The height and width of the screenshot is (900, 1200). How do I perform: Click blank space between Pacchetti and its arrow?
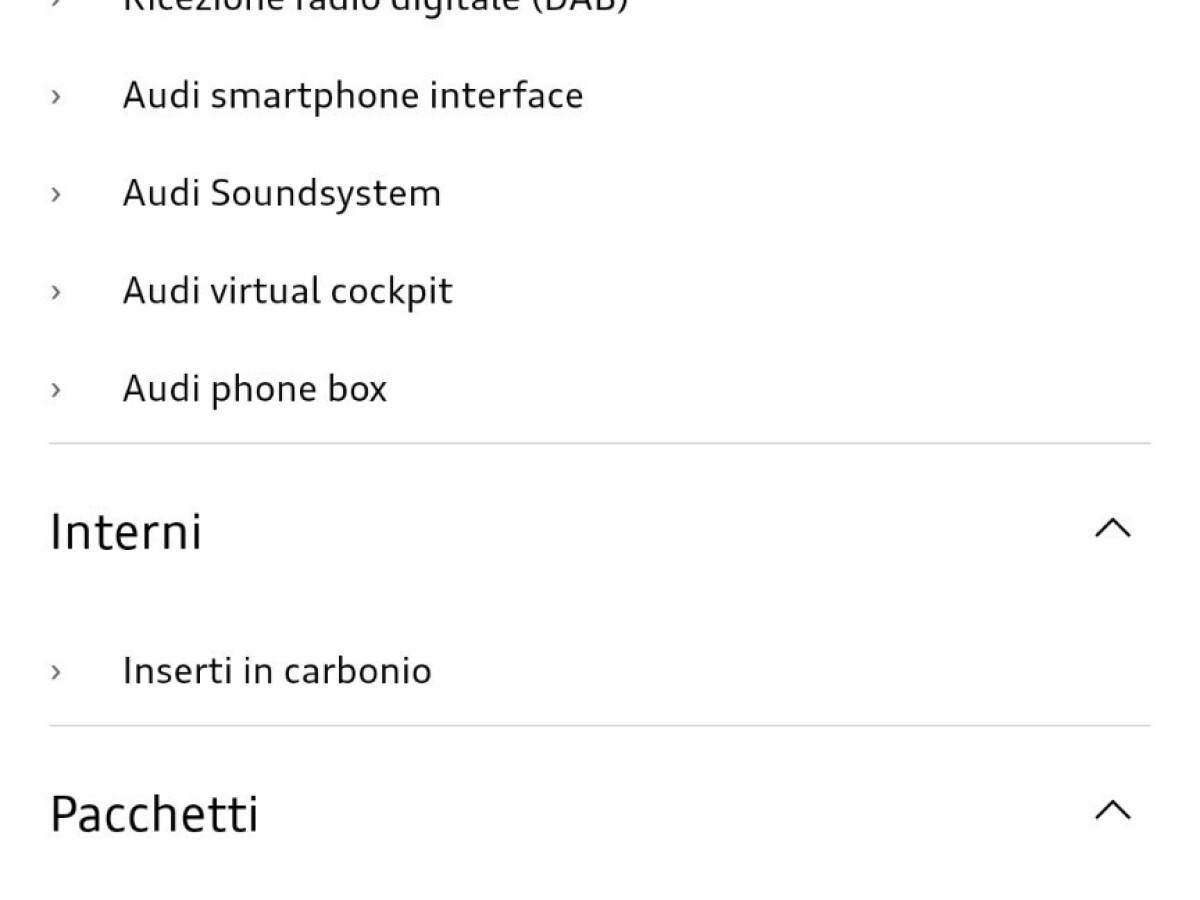click(x=670, y=812)
